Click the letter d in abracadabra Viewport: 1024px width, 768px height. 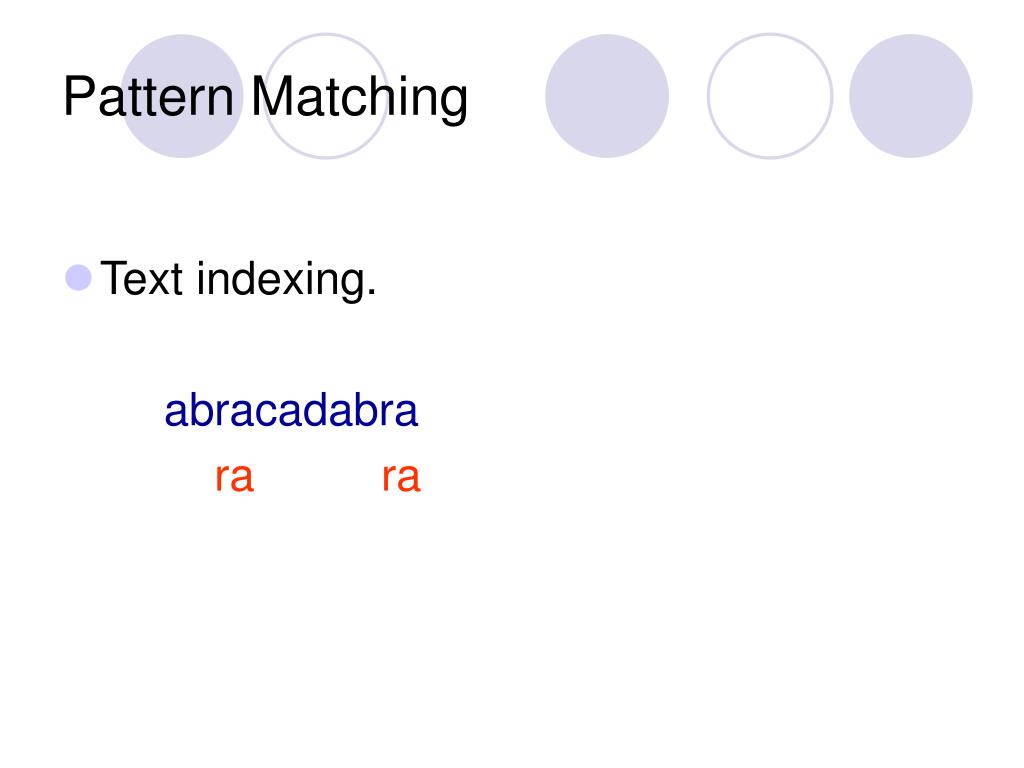coord(314,411)
